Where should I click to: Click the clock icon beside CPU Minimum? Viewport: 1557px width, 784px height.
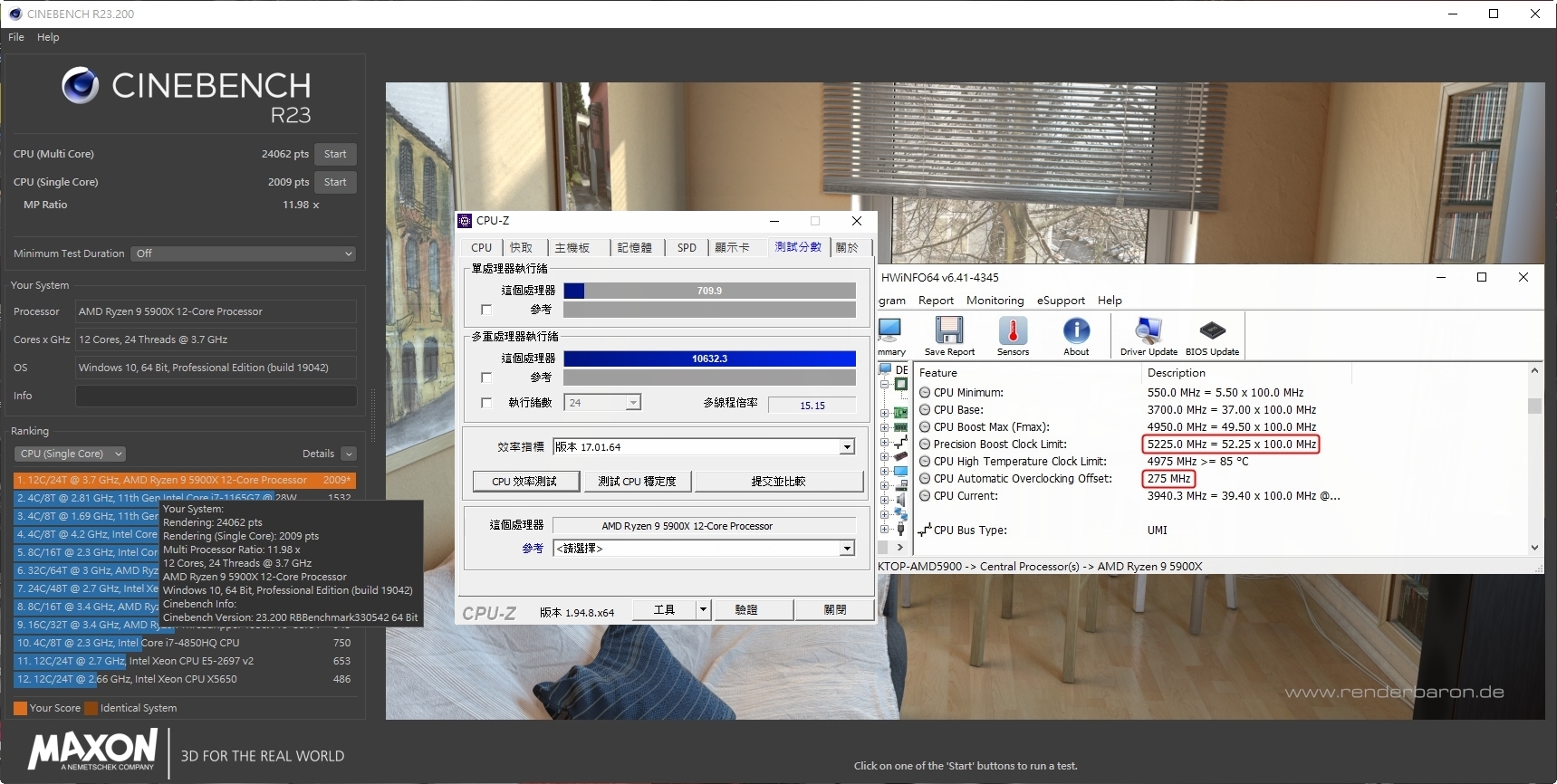coord(925,393)
